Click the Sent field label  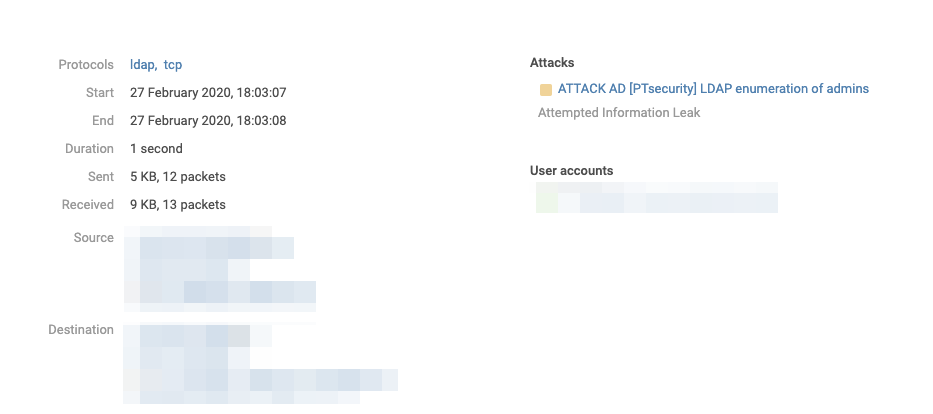point(100,177)
